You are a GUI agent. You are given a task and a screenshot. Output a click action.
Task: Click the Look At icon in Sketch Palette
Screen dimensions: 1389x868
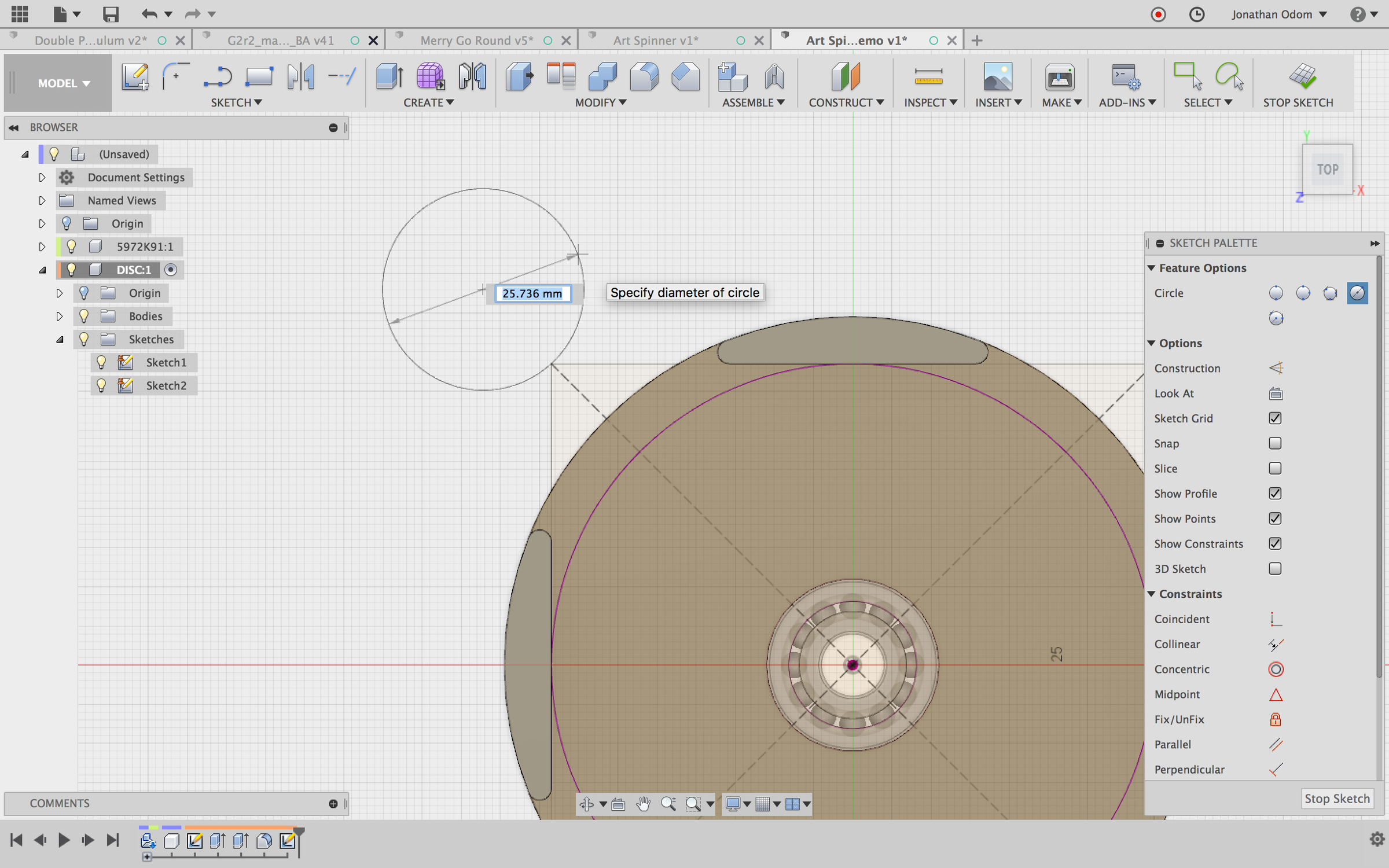pos(1276,393)
